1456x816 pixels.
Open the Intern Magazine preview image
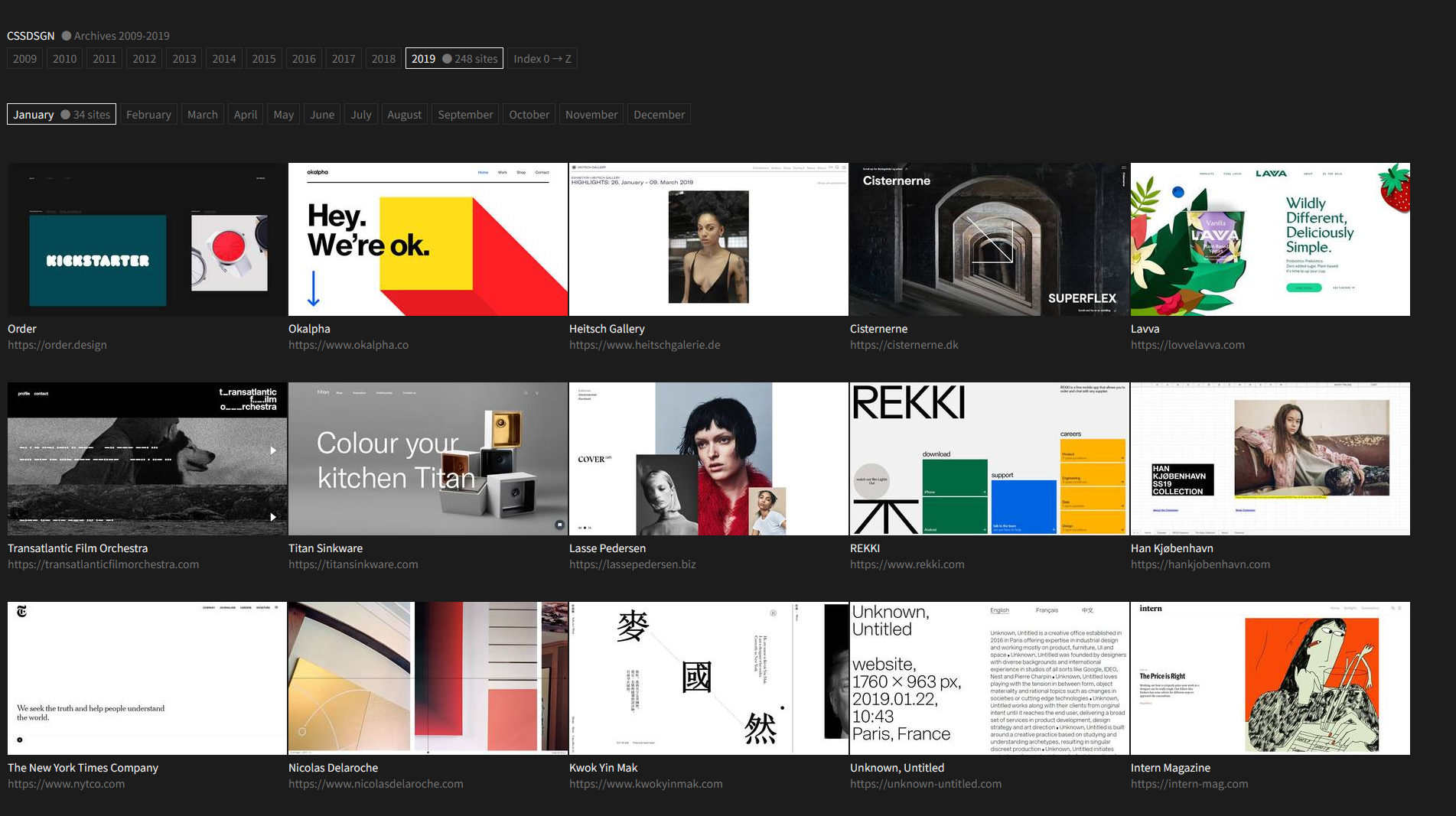[1270, 678]
